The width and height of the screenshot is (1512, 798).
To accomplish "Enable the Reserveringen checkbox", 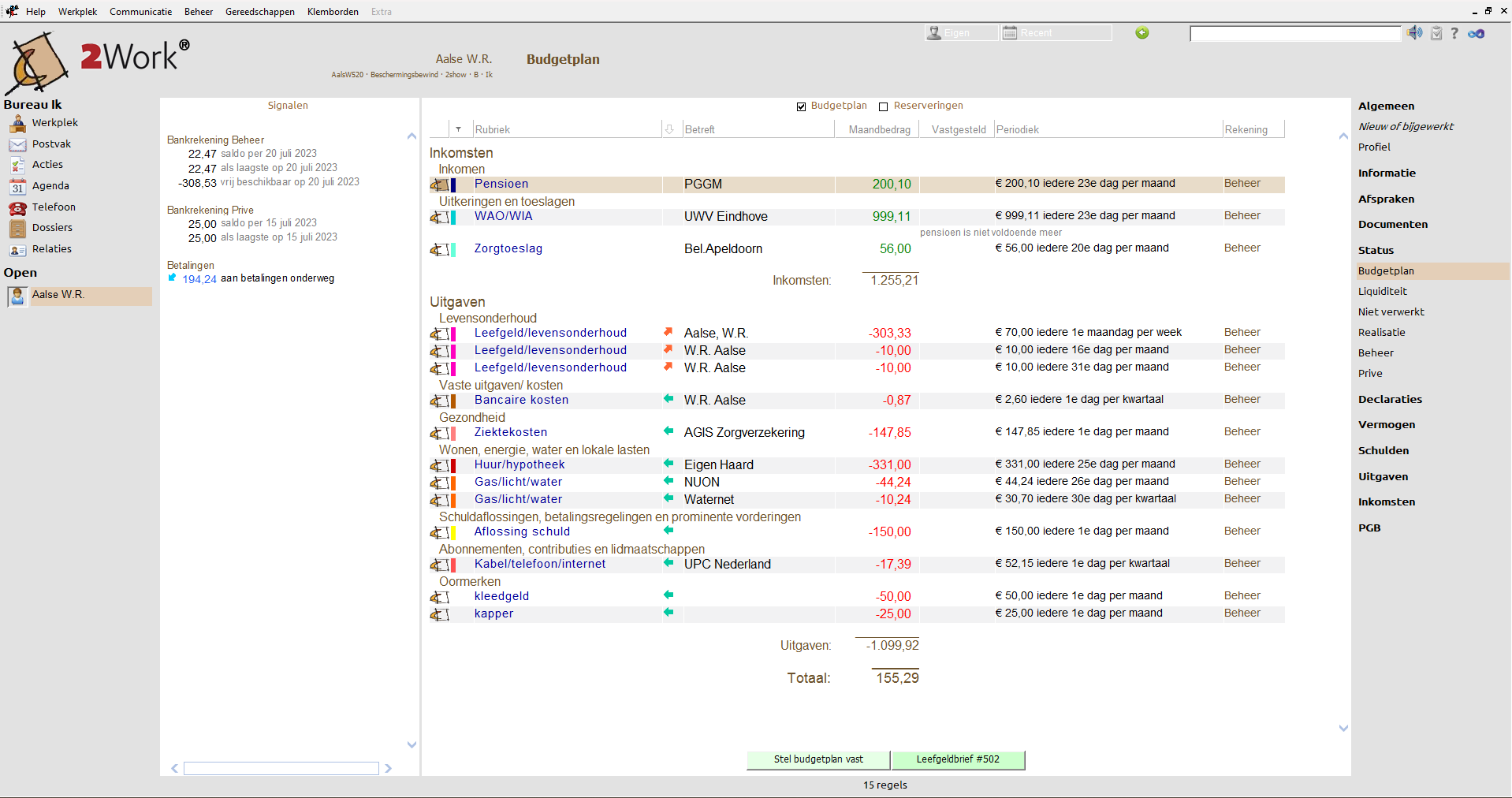I will point(884,106).
